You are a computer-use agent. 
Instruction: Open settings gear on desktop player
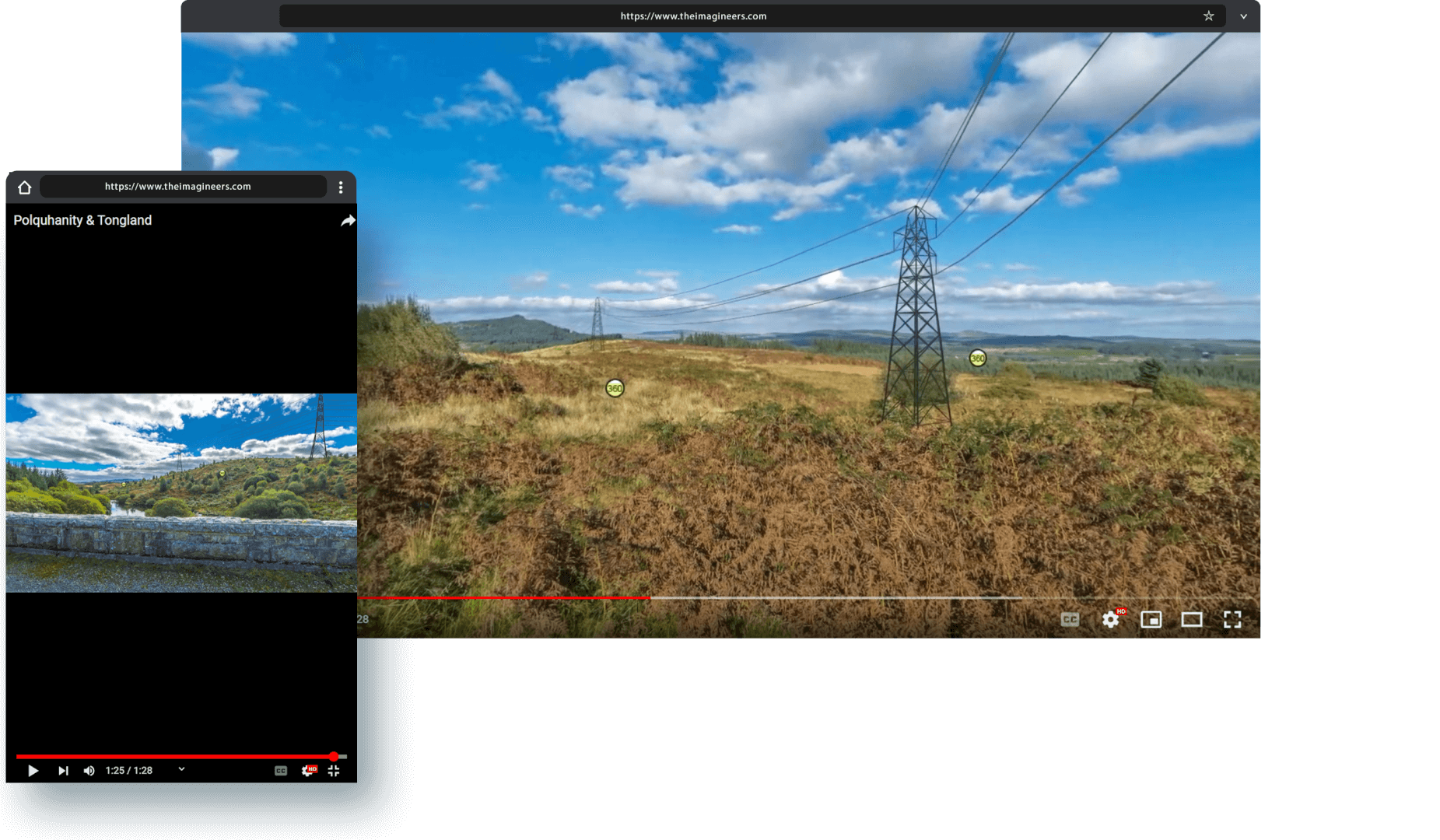(x=1111, y=619)
